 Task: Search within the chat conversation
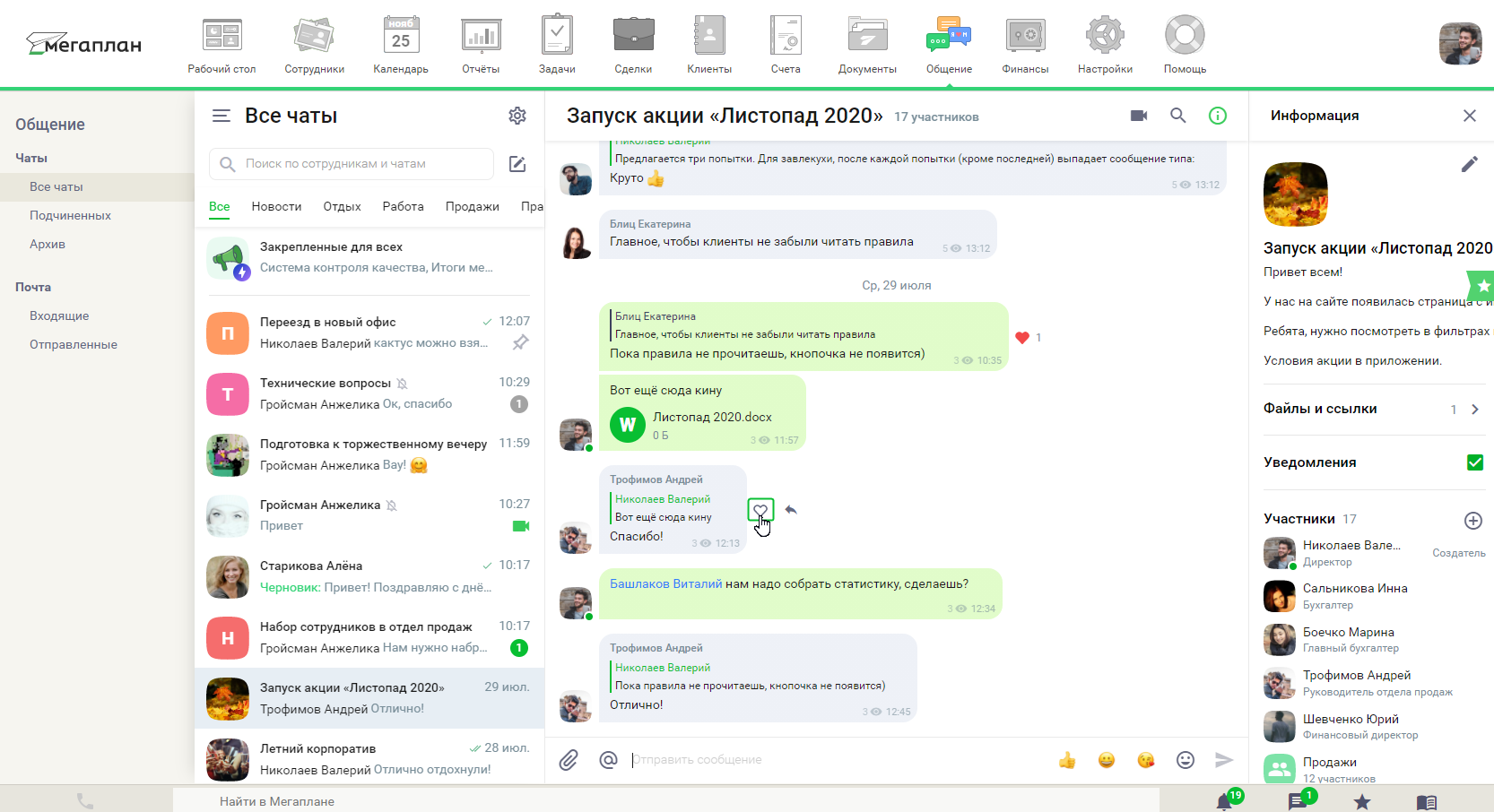click(1178, 116)
